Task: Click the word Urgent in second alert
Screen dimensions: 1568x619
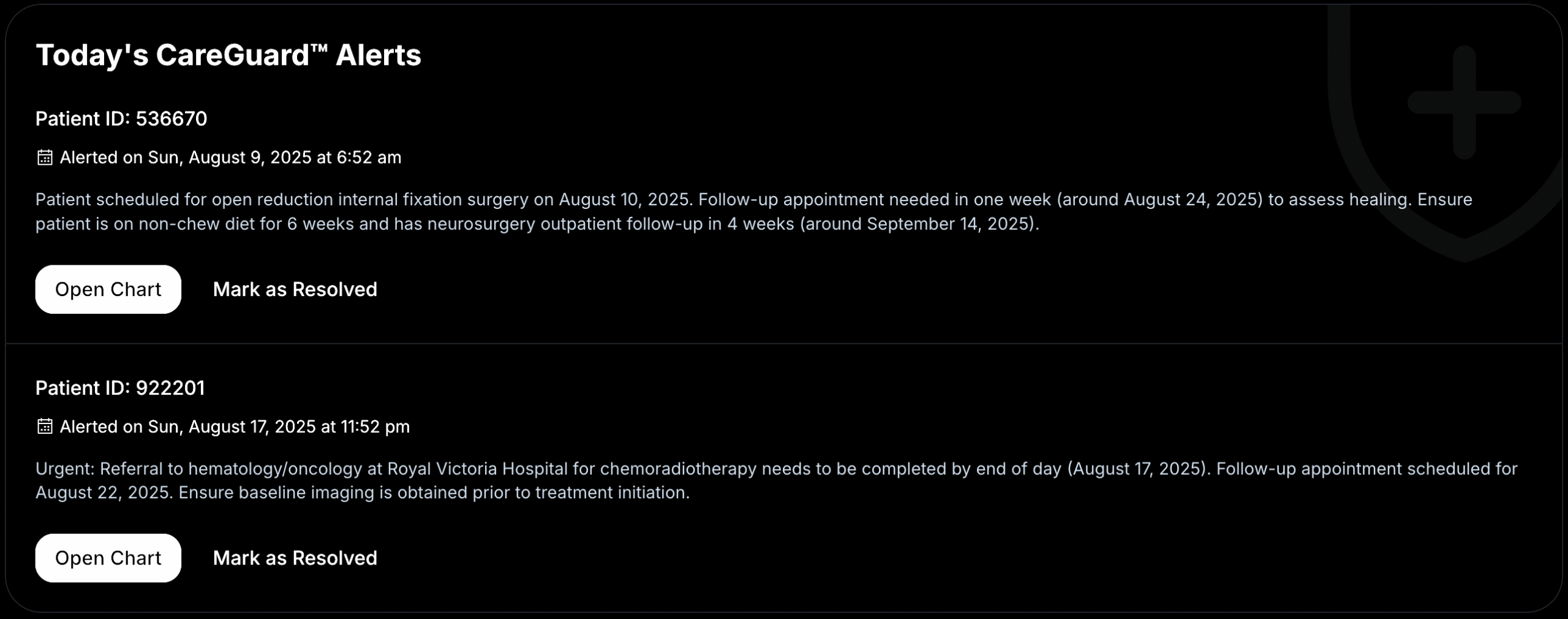Action: click(x=64, y=469)
